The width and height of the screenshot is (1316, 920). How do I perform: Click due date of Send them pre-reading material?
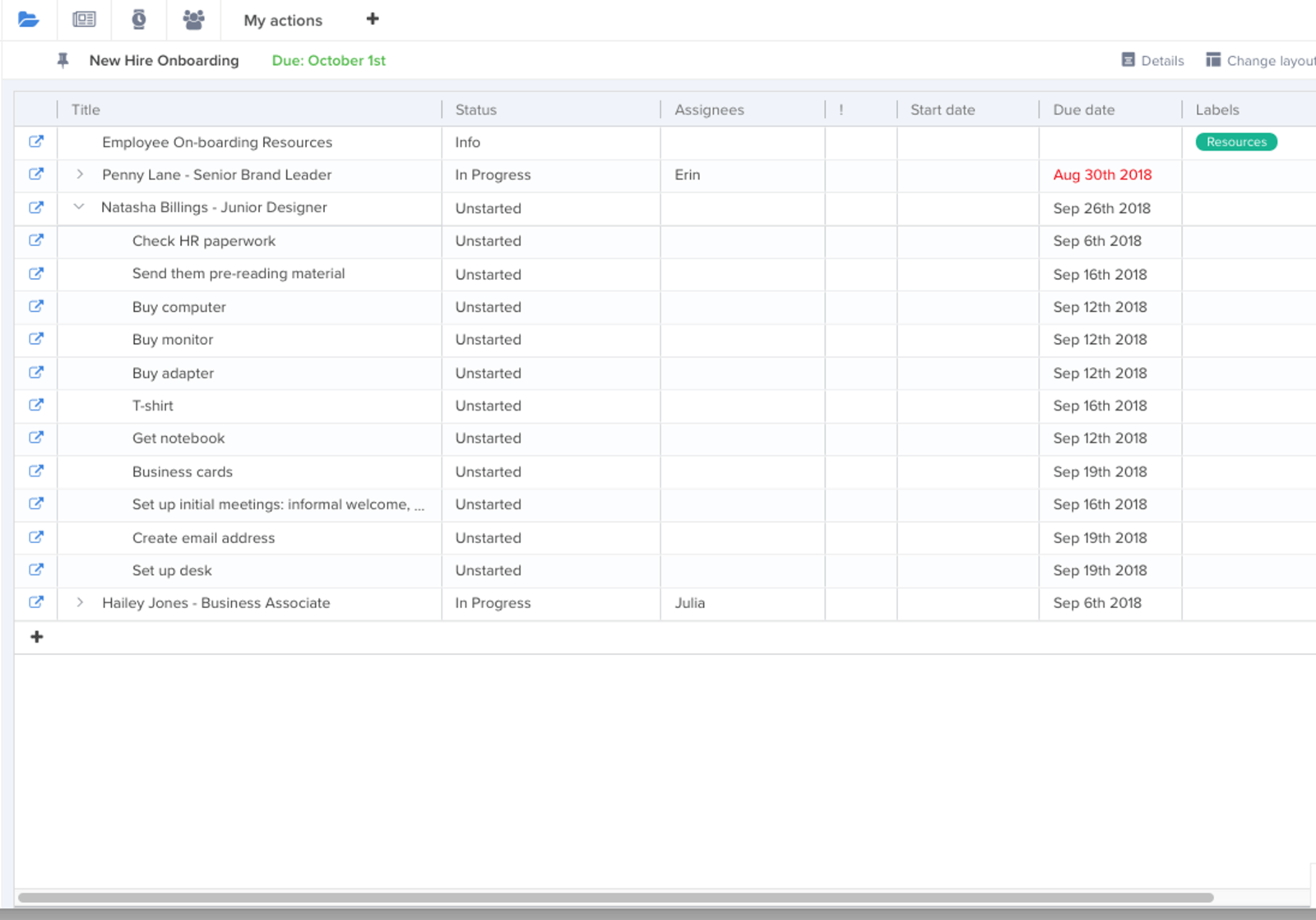1100,274
